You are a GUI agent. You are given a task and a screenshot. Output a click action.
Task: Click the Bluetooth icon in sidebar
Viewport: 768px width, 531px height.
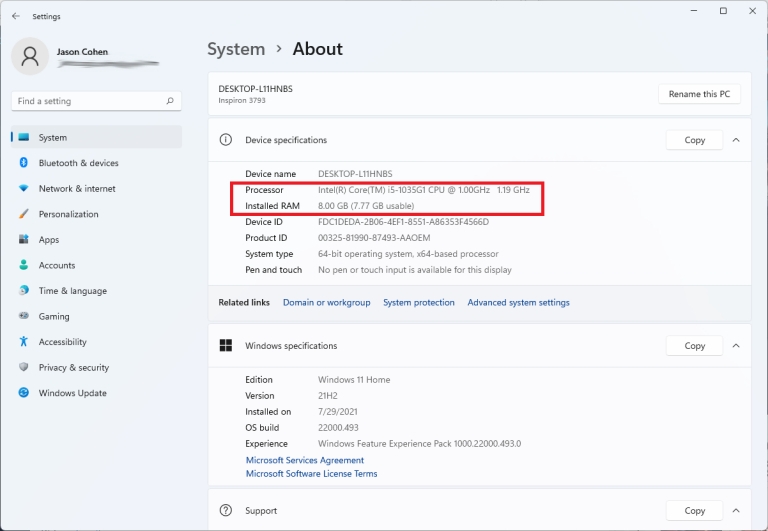coord(24,163)
